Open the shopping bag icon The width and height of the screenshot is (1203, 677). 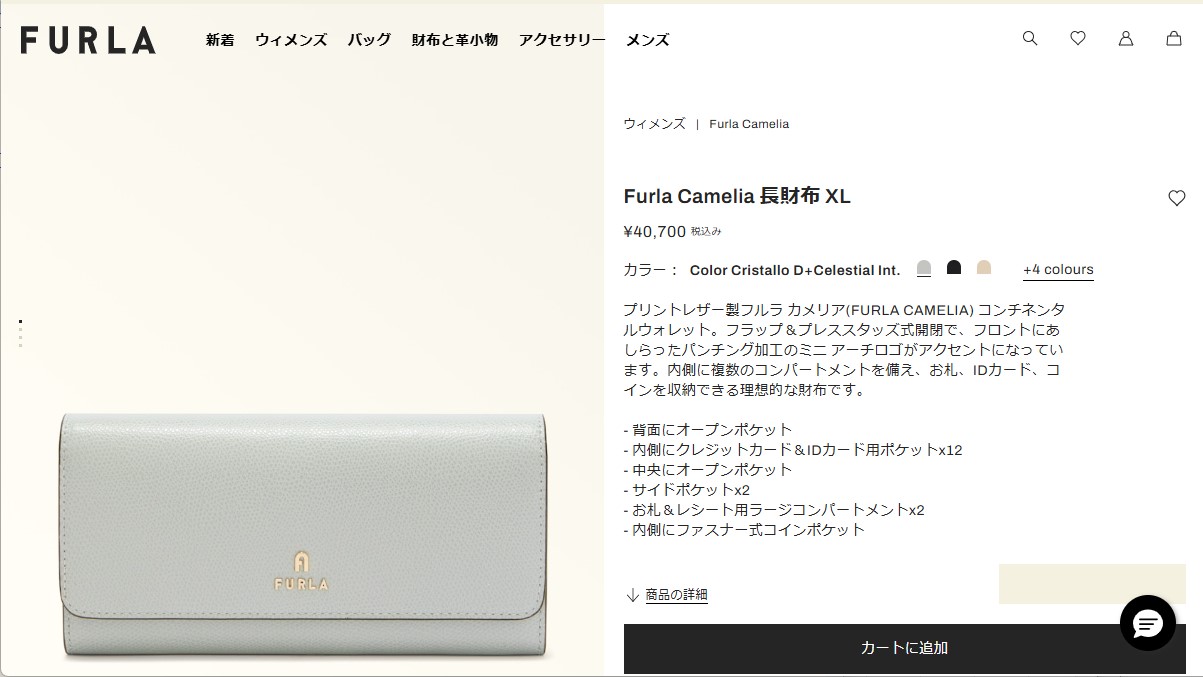1174,38
